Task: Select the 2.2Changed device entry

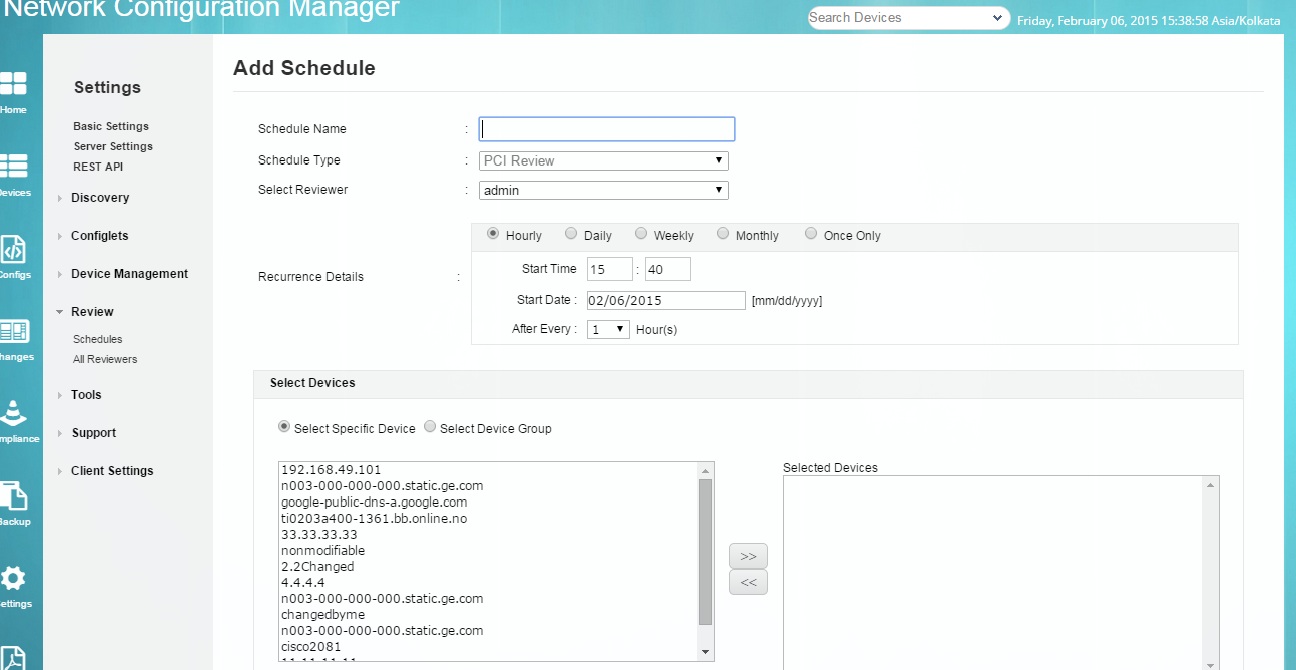Action: pos(317,566)
